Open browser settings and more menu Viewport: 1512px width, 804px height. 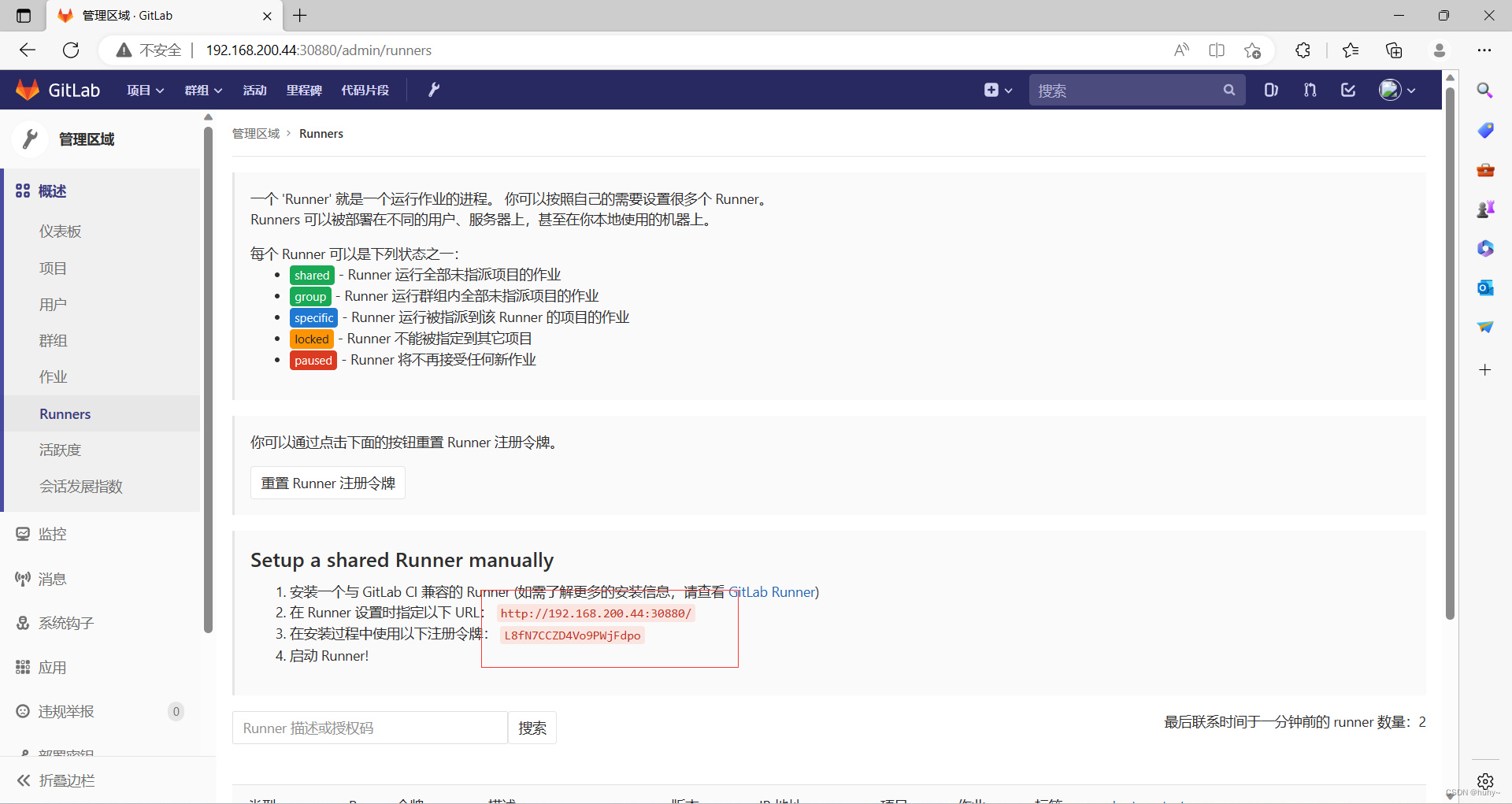pyautogui.click(x=1484, y=50)
